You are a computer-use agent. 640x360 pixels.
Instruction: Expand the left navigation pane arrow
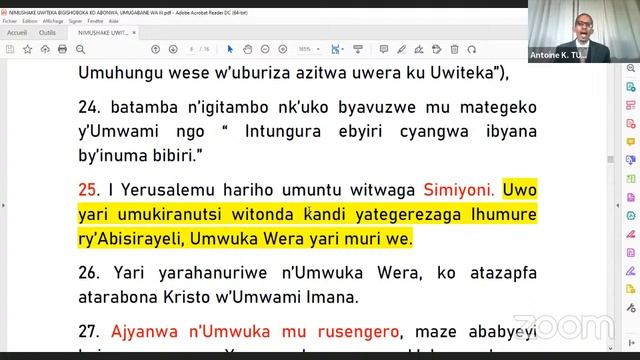pyautogui.click(x=3, y=205)
